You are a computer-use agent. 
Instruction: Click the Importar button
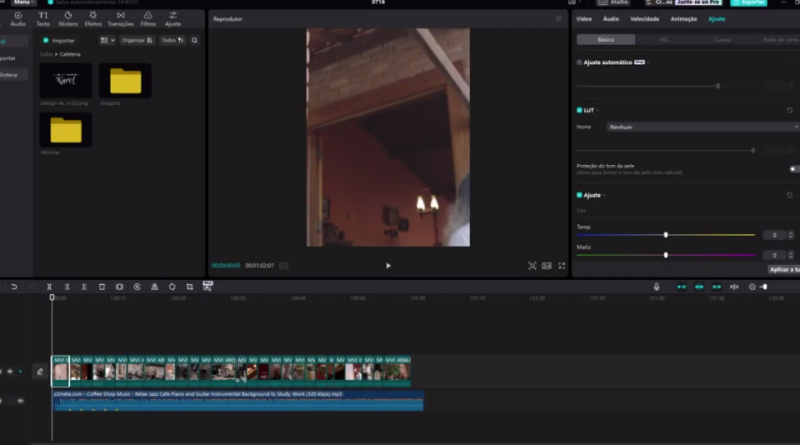(59, 40)
